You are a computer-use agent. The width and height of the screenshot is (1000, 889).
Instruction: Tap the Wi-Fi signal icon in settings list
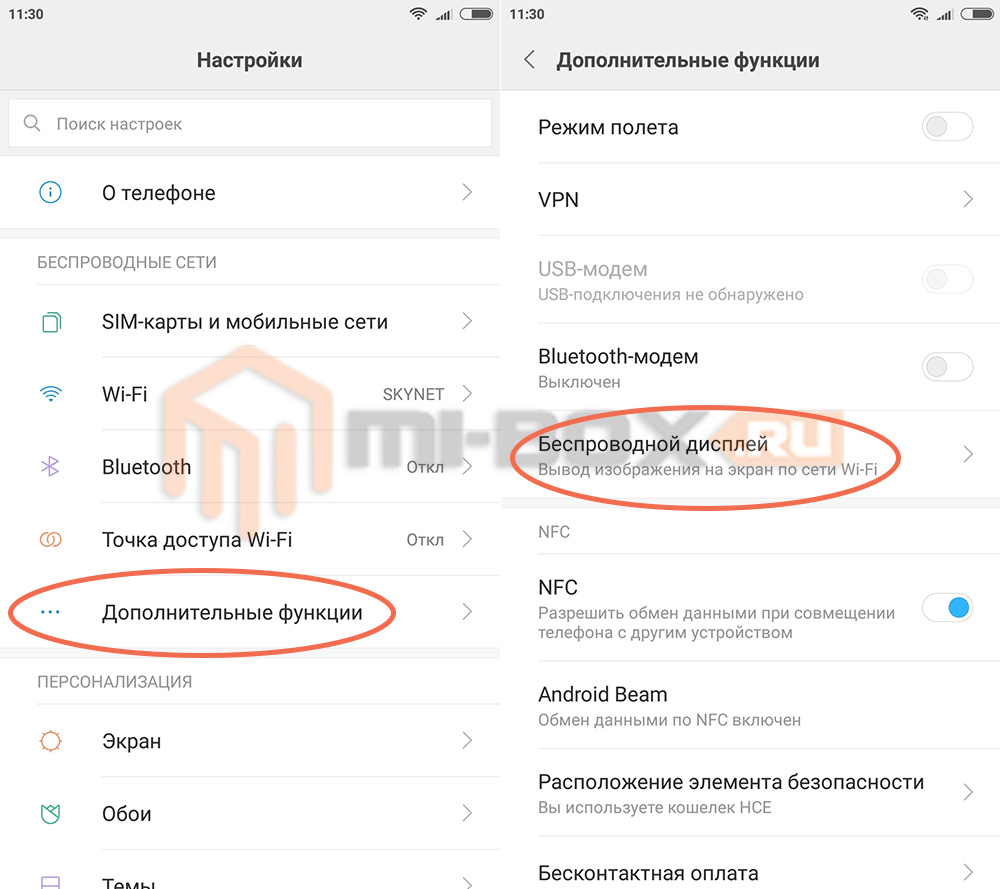(x=50, y=393)
